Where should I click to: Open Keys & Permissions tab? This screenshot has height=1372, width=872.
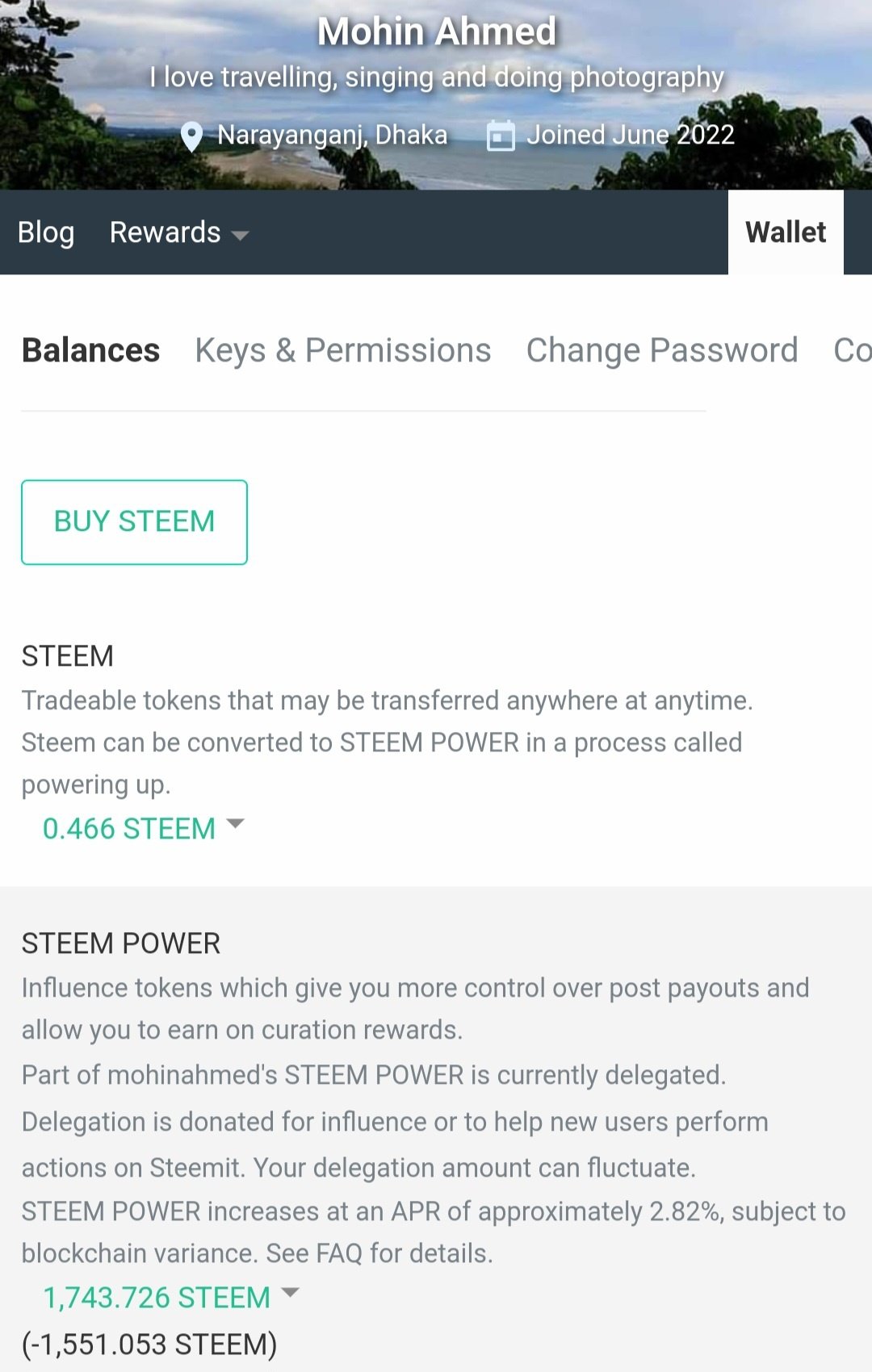tap(343, 350)
